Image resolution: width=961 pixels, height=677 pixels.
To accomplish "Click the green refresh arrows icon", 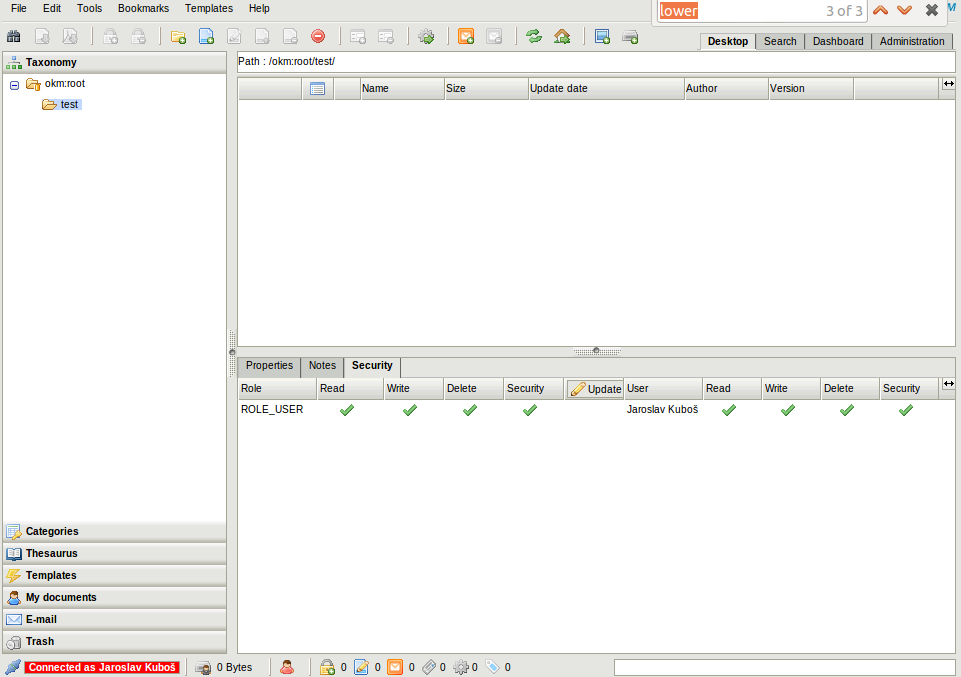I will [534, 37].
